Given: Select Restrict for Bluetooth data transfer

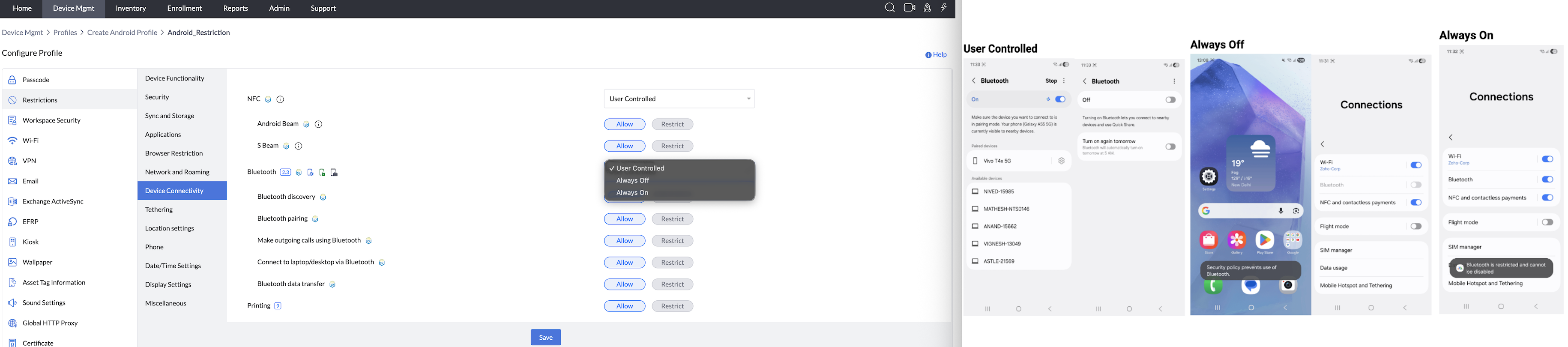Looking at the screenshot, I should click(x=673, y=284).
